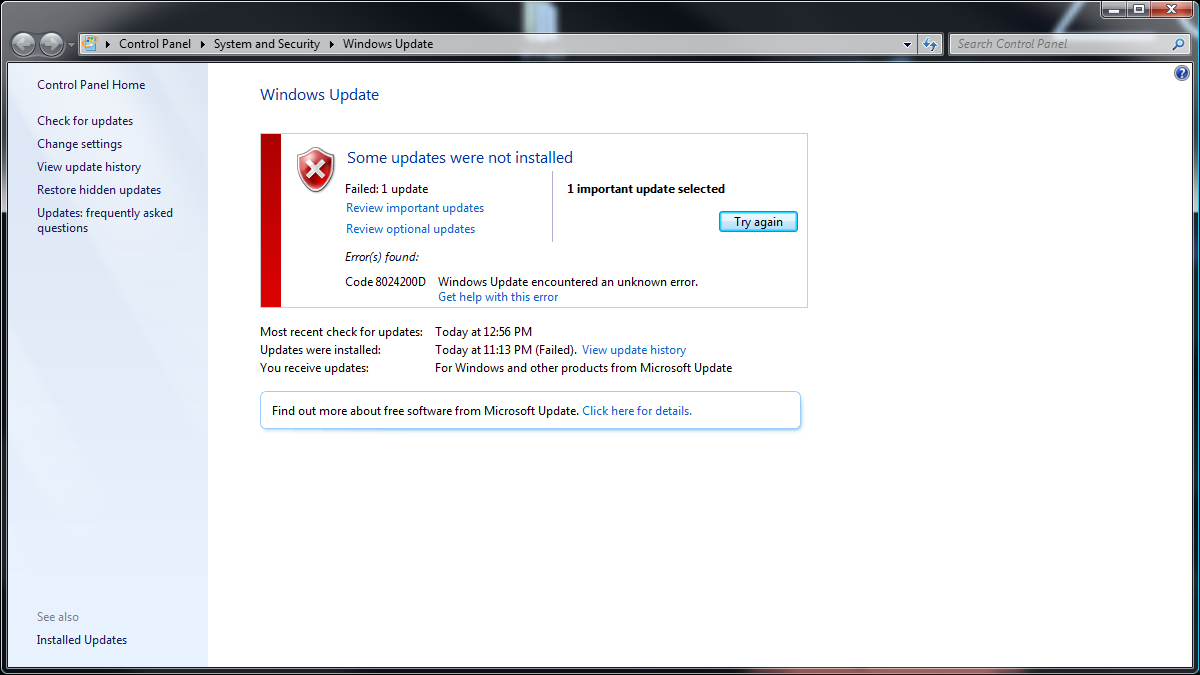Open Change settings link
Image resolution: width=1200 pixels, height=675 pixels.
pyautogui.click(x=79, y=144)
